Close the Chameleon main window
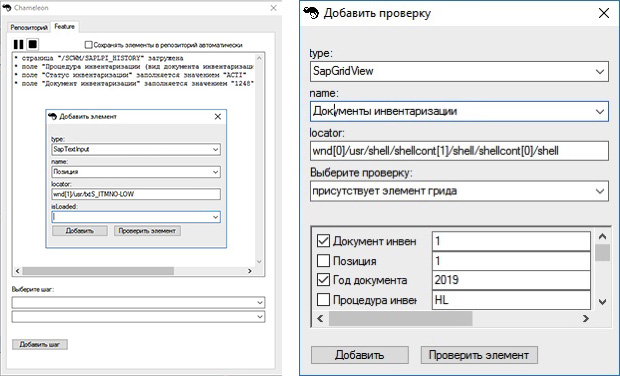 [x=274, y=8]
